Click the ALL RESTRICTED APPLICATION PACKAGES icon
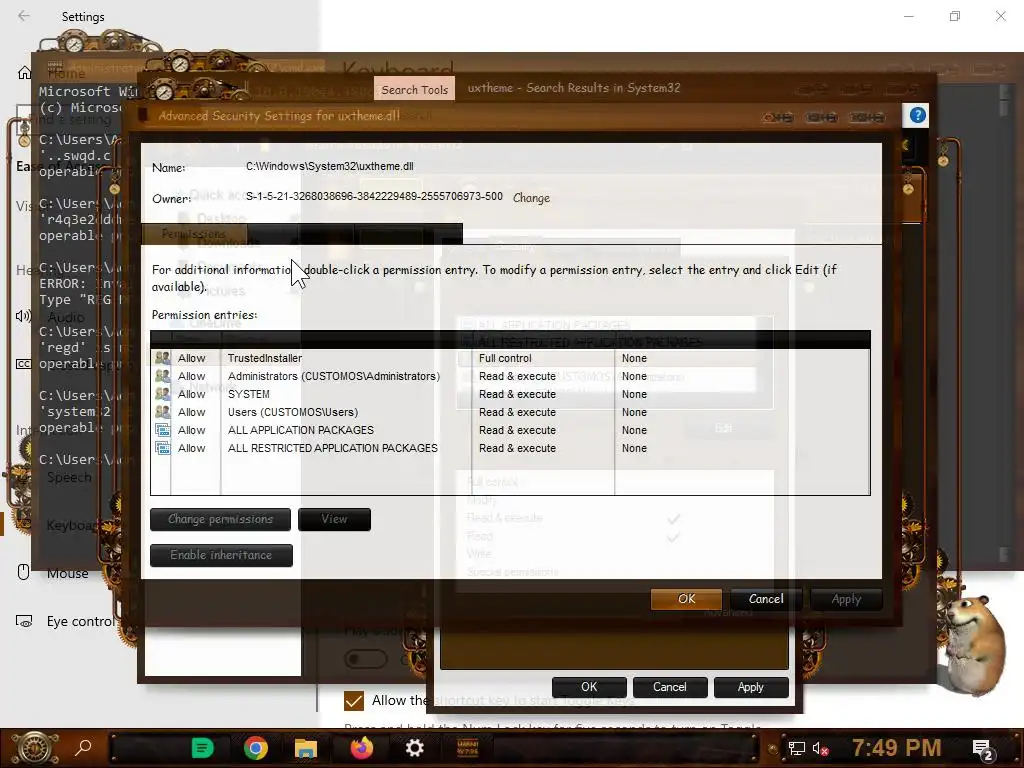 tap(163, 448)
